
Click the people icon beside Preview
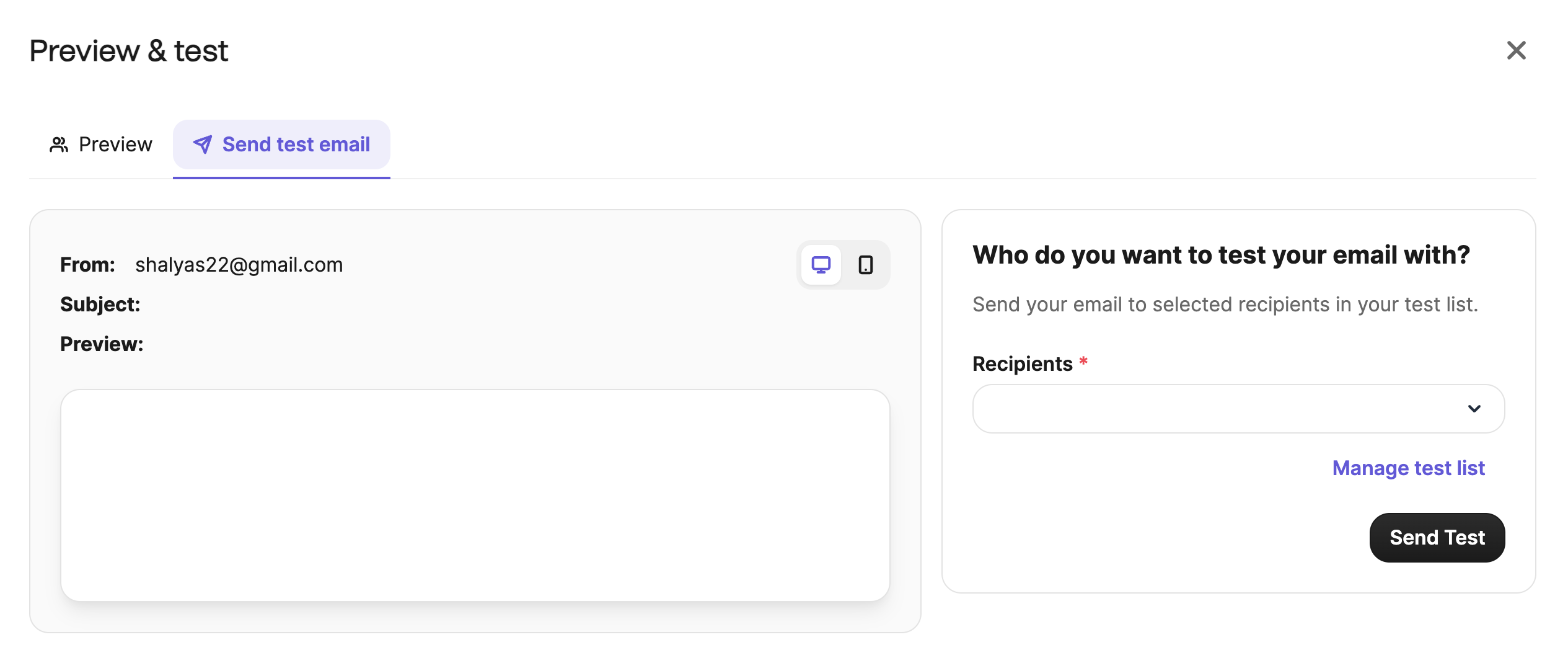[x=59, y=145]
